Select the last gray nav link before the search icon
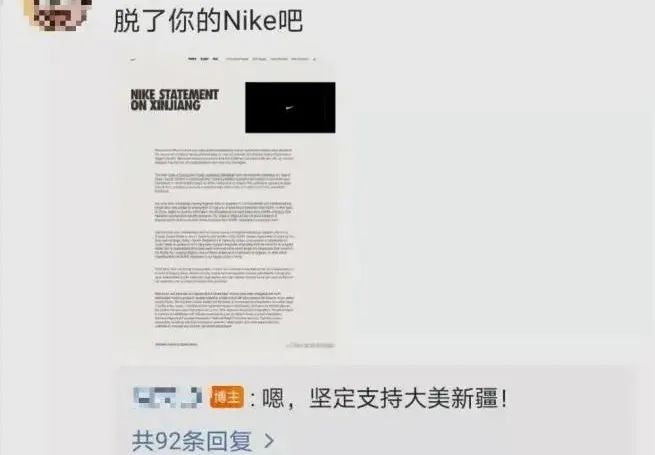 tap(300, 59)
